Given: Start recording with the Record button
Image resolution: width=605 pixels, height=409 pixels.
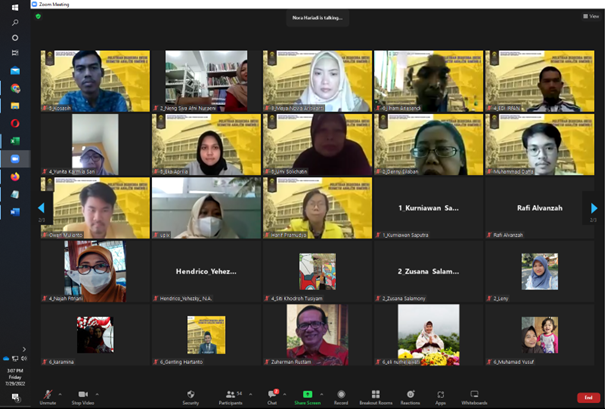Looking at the screenshot, I should pos(341,396).
